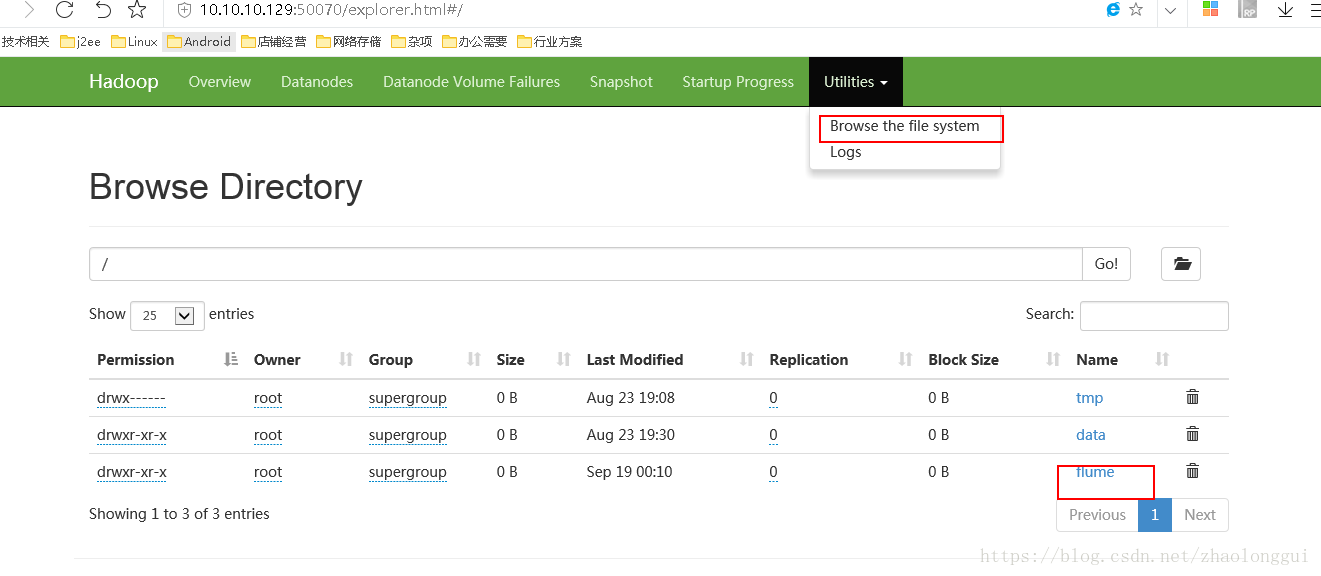Choose Browse the file system
1321x576 pixels.
click(905, 126)
